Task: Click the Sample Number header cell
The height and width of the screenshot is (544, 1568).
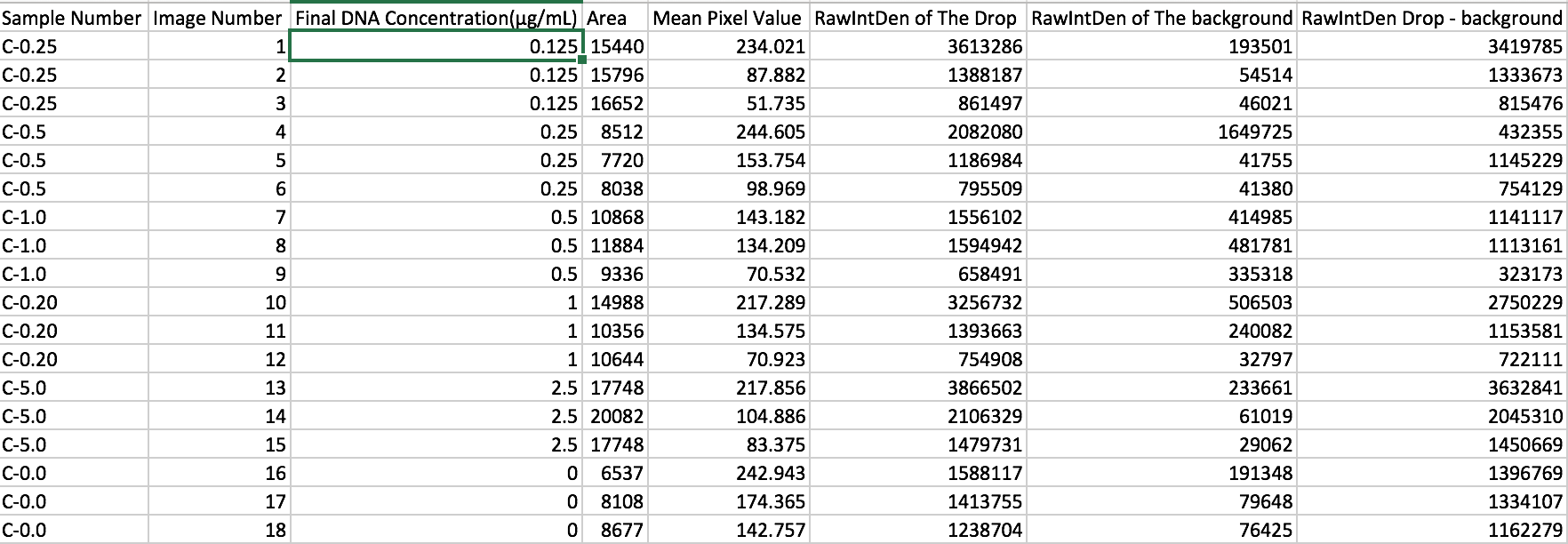Action: tap(73, 18)
